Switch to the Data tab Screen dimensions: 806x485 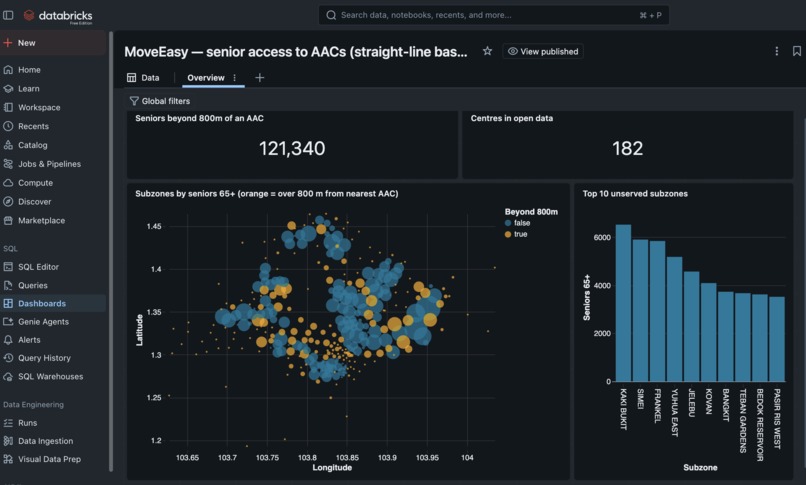coord(143,78)
